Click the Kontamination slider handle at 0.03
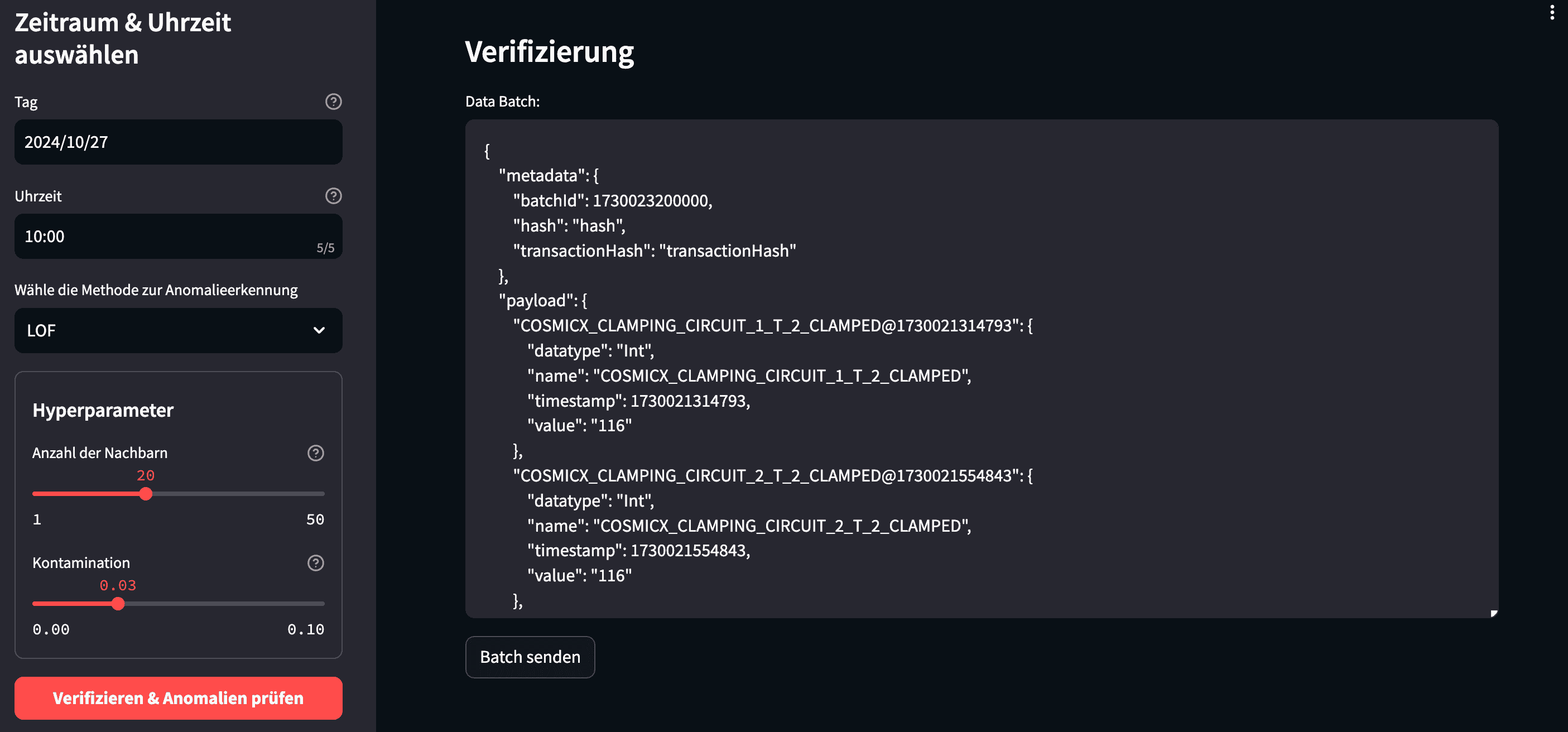Screen dimensions: 1568x732 coord(118,604)
